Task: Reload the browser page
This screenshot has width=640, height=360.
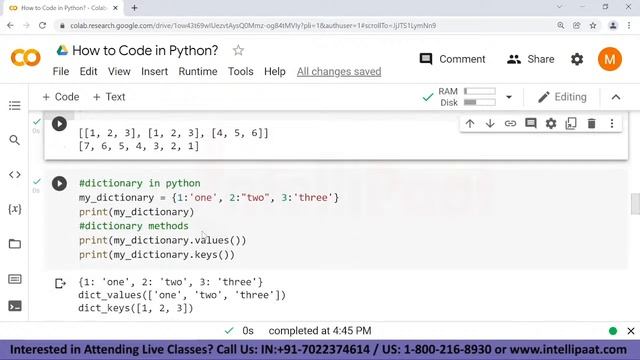Action: click(42, 25)
